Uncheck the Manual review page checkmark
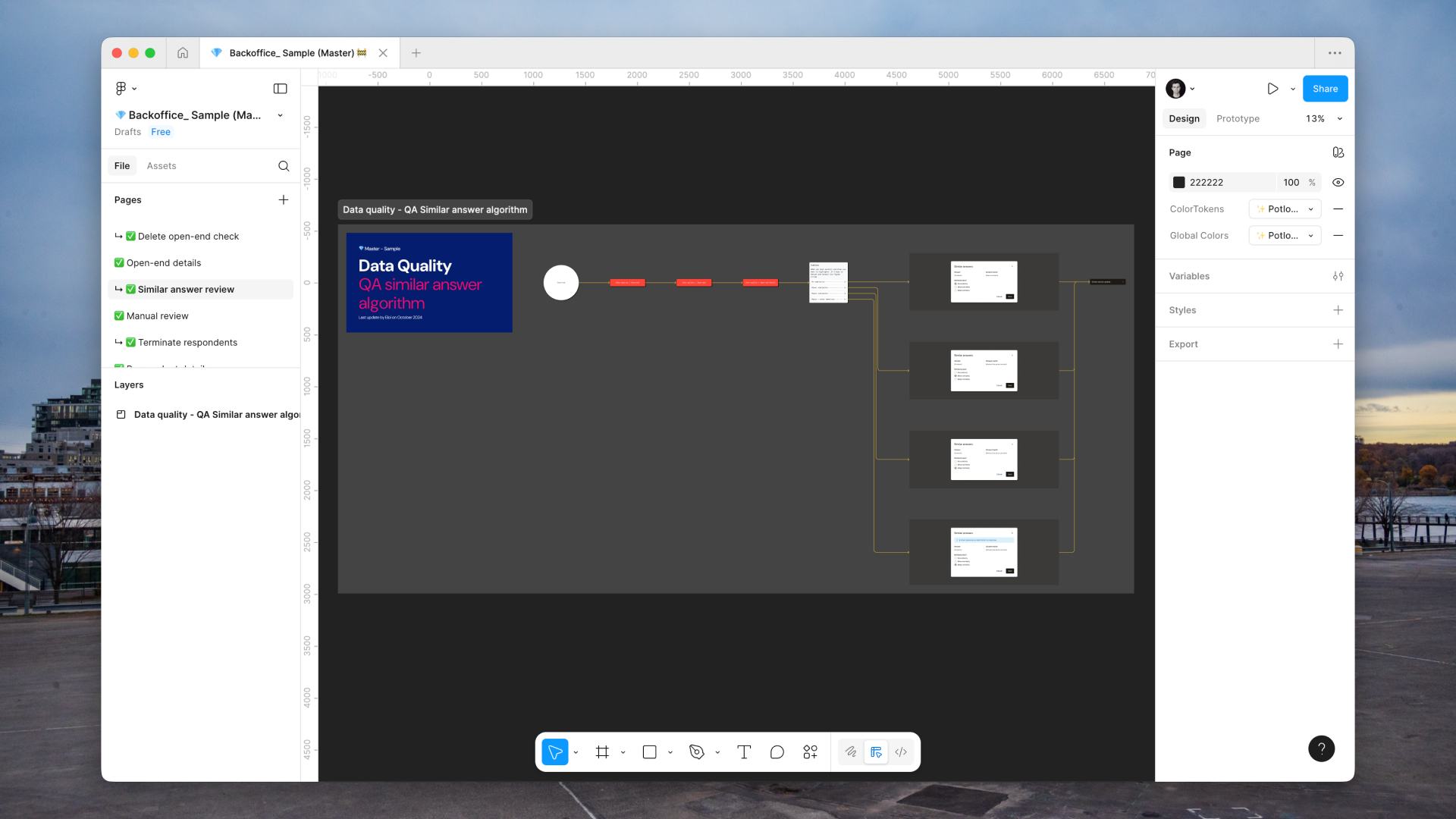The width and height of the screenshot is (1456, 819). click(120, 315)
